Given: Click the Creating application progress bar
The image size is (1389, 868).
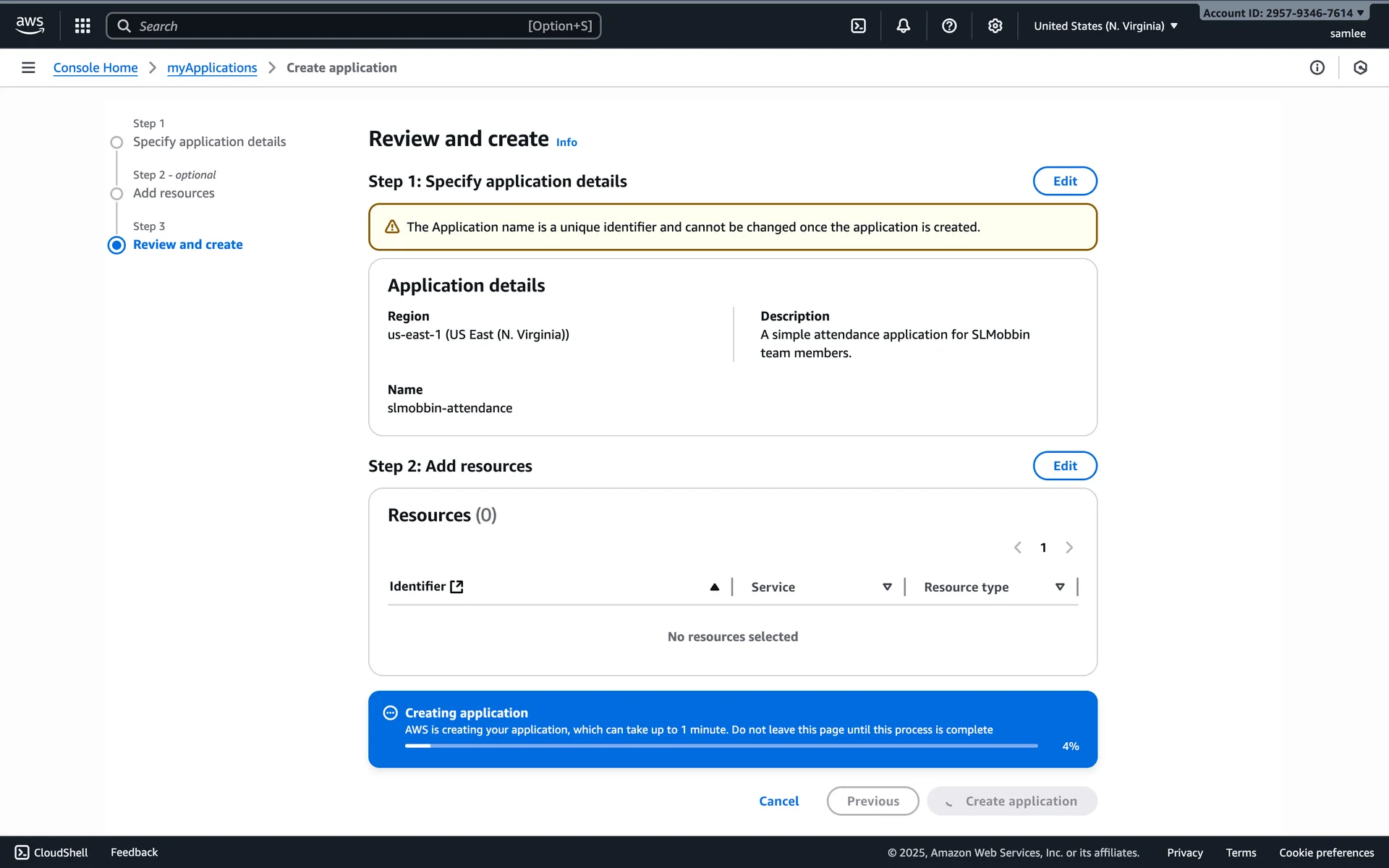Looking at the screenshot, I should pos(721,746).
